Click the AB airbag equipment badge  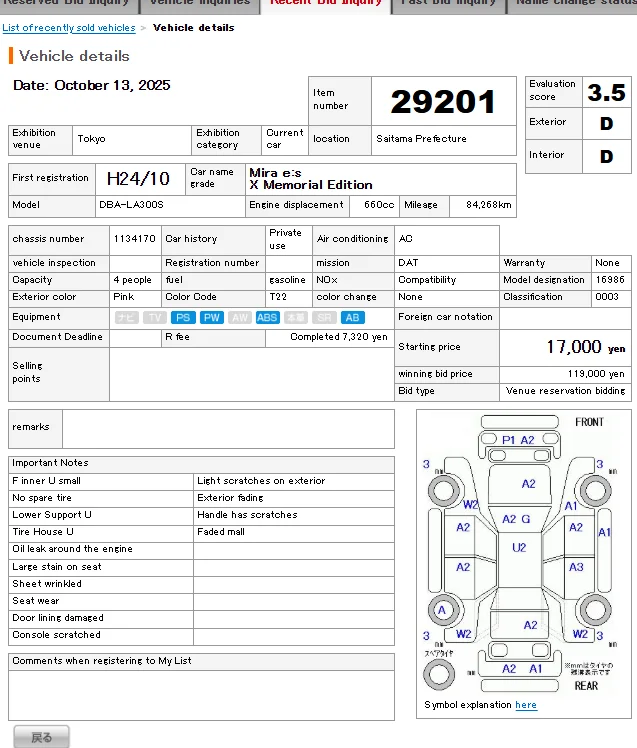[353, 317]
